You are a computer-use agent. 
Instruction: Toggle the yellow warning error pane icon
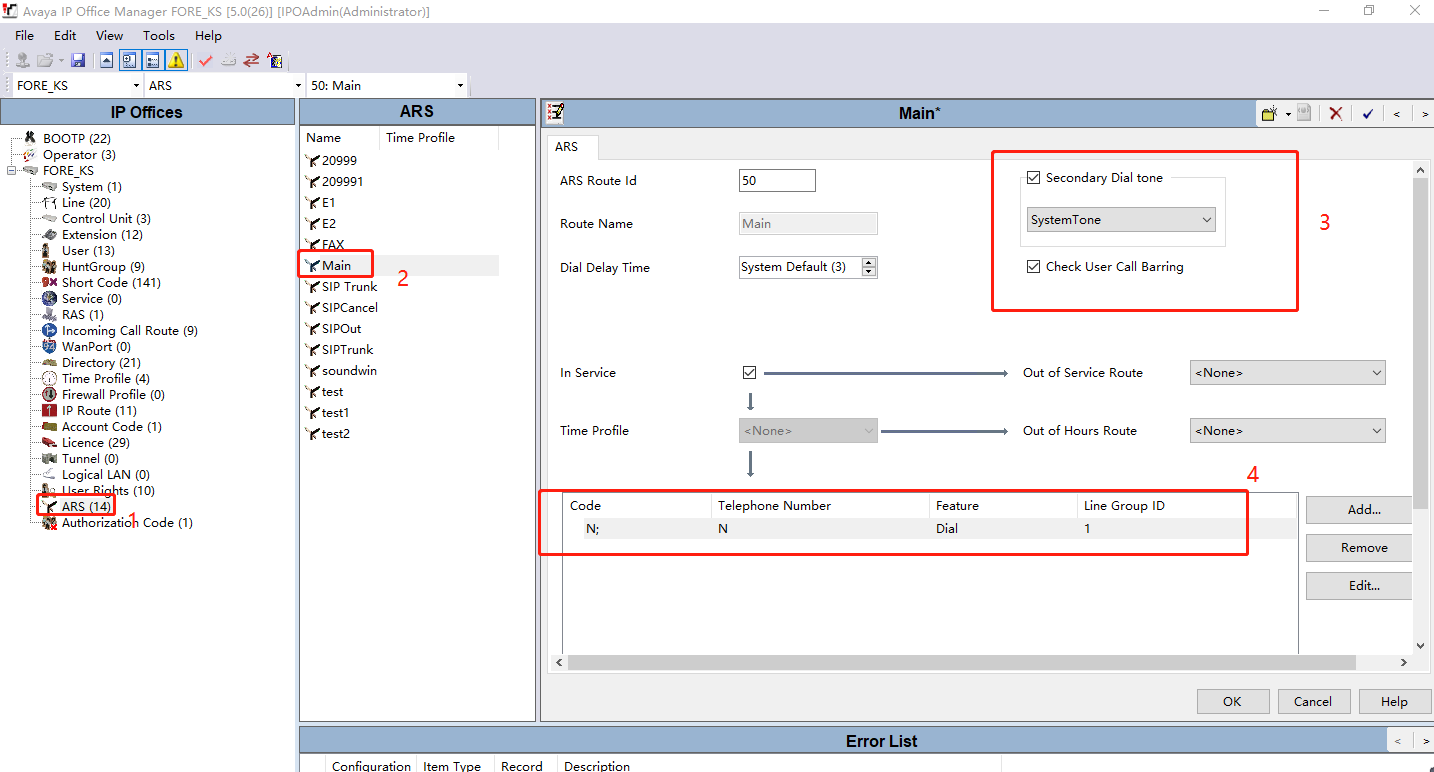click(176, 60)
